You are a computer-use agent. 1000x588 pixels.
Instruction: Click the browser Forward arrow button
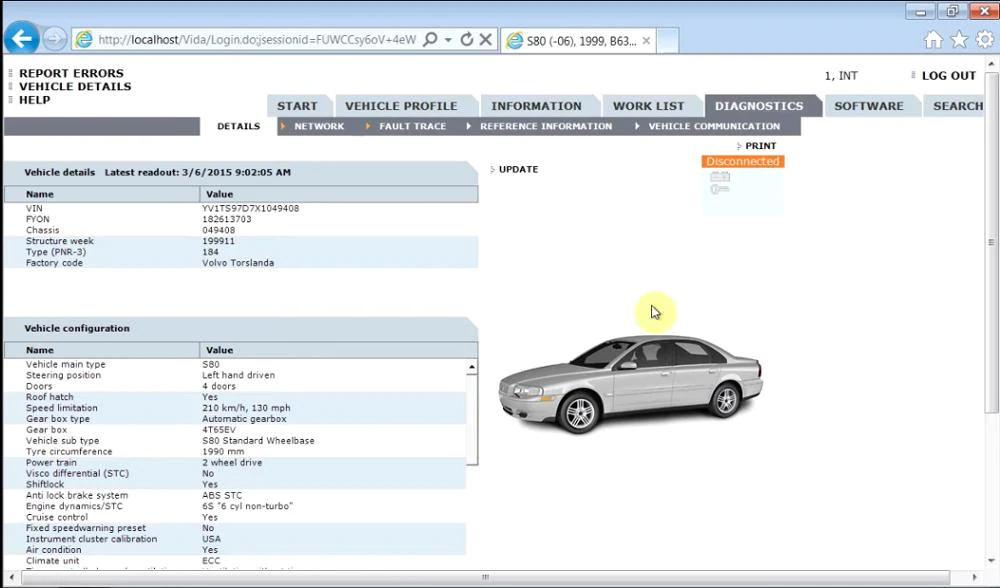click(55, 40)
